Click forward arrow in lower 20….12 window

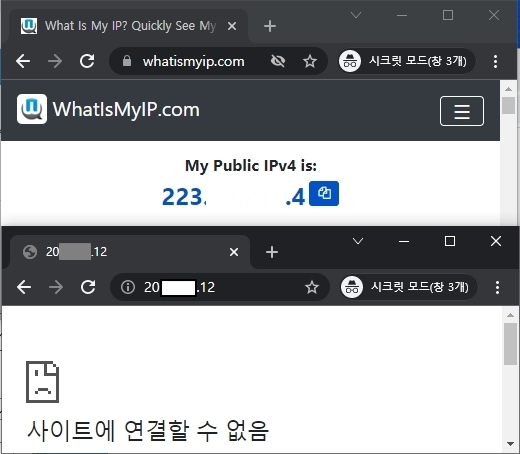[x=56, y=287]
